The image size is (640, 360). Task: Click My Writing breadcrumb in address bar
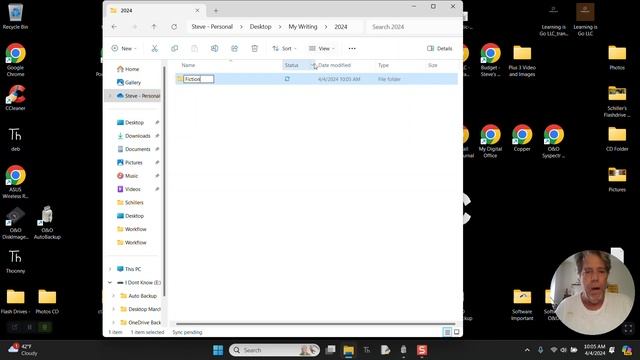[x=302, y=27]
